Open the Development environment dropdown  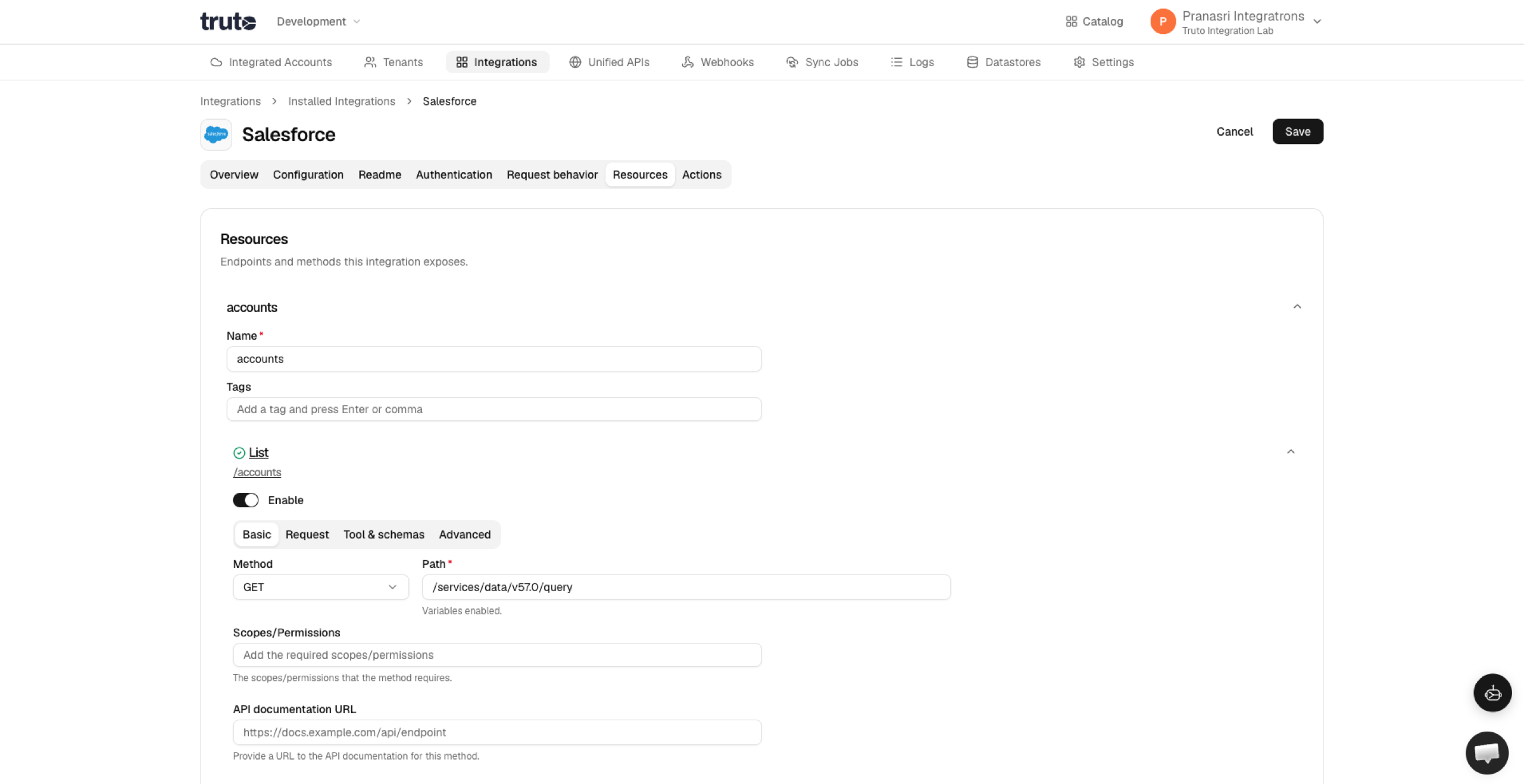coord(318,21)
